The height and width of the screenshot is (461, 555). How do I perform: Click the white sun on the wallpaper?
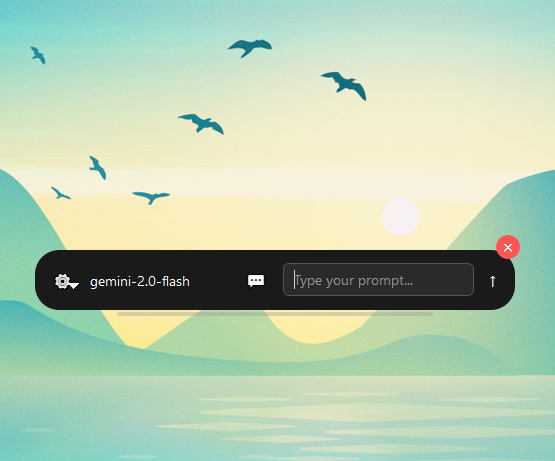point(401,217)
